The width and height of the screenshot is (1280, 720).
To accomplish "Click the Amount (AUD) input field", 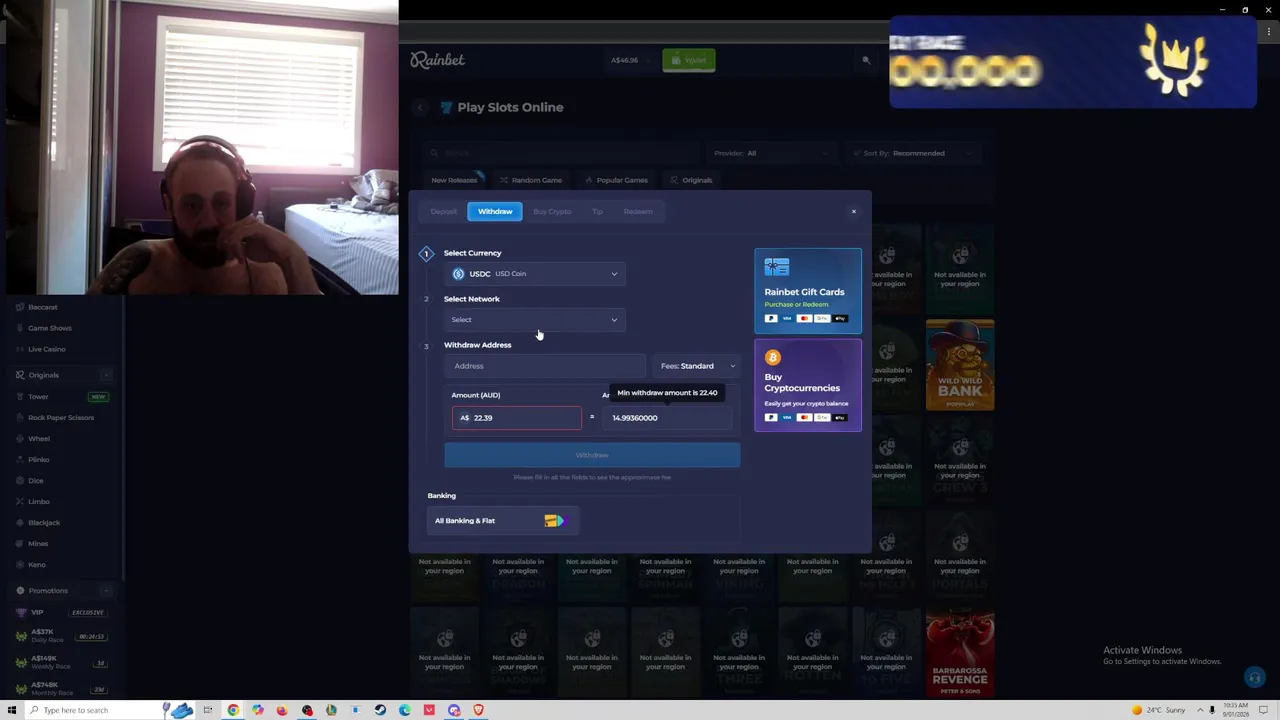I will click(x=516, y=418).
